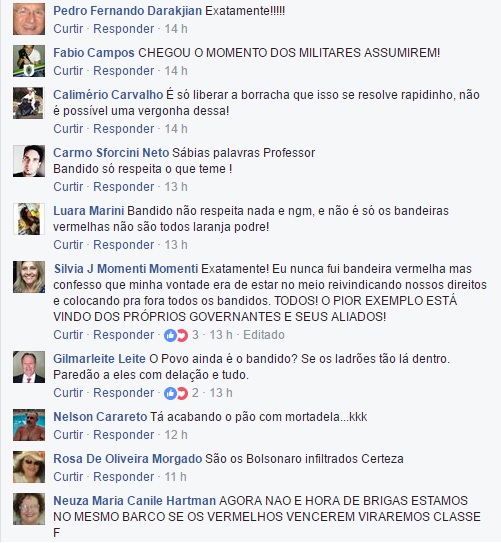Open the 14 h timestamp on Pedro's comment
This screenshot has height=543, width=501.
(176, 29)
